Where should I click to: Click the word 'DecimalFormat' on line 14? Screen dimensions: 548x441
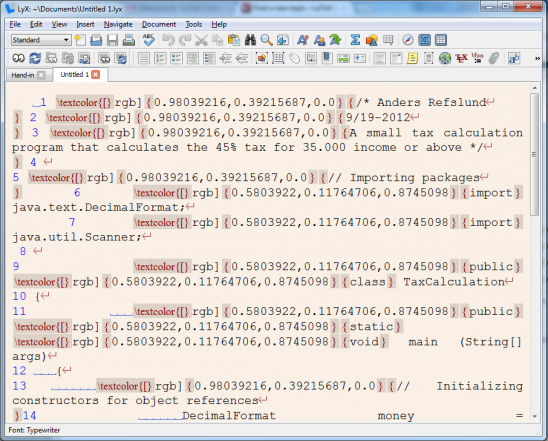click(229, 415)
